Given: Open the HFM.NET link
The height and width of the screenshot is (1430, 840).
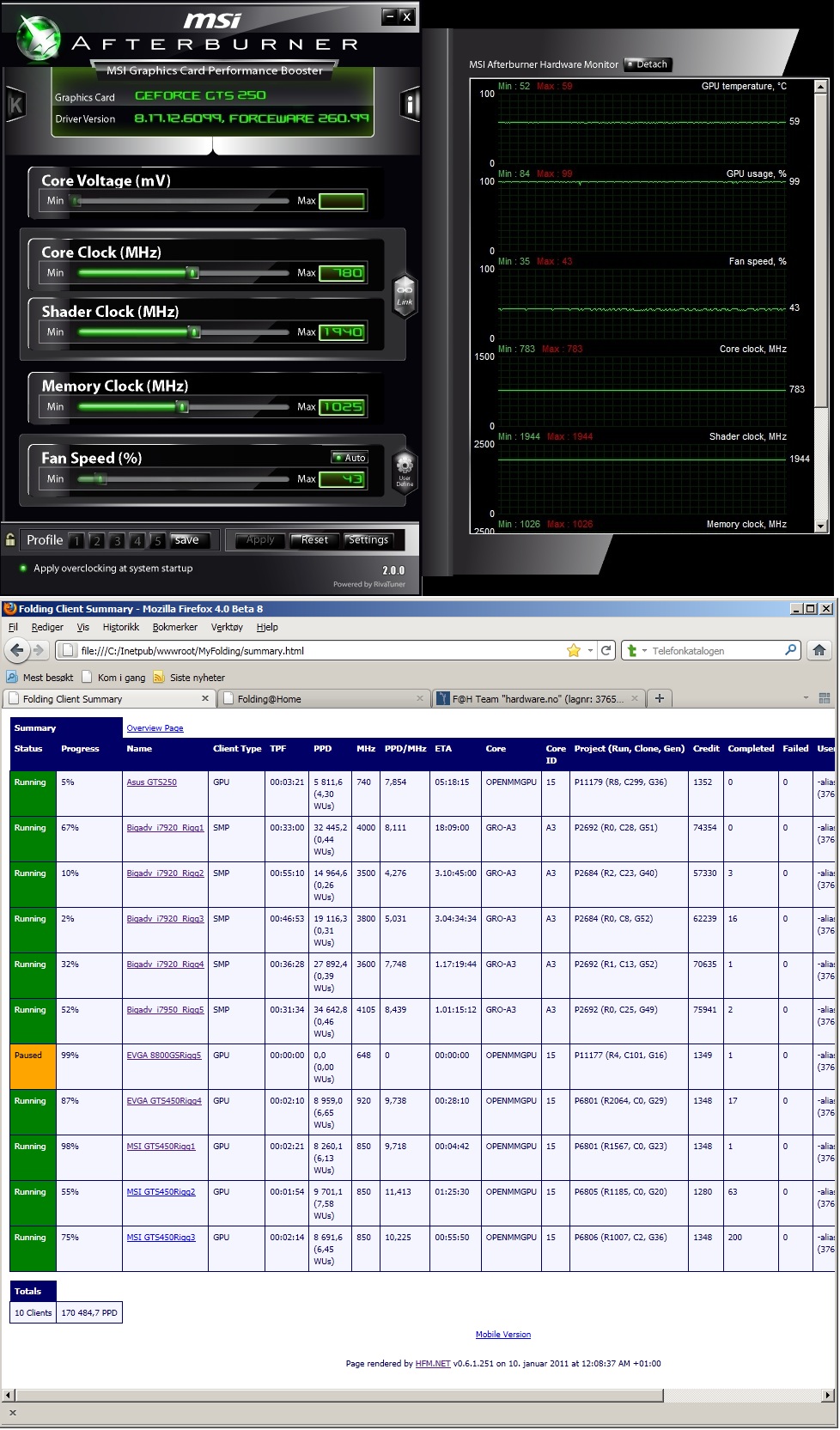Looking at the screenshot, I should [x=433, y=1363].
